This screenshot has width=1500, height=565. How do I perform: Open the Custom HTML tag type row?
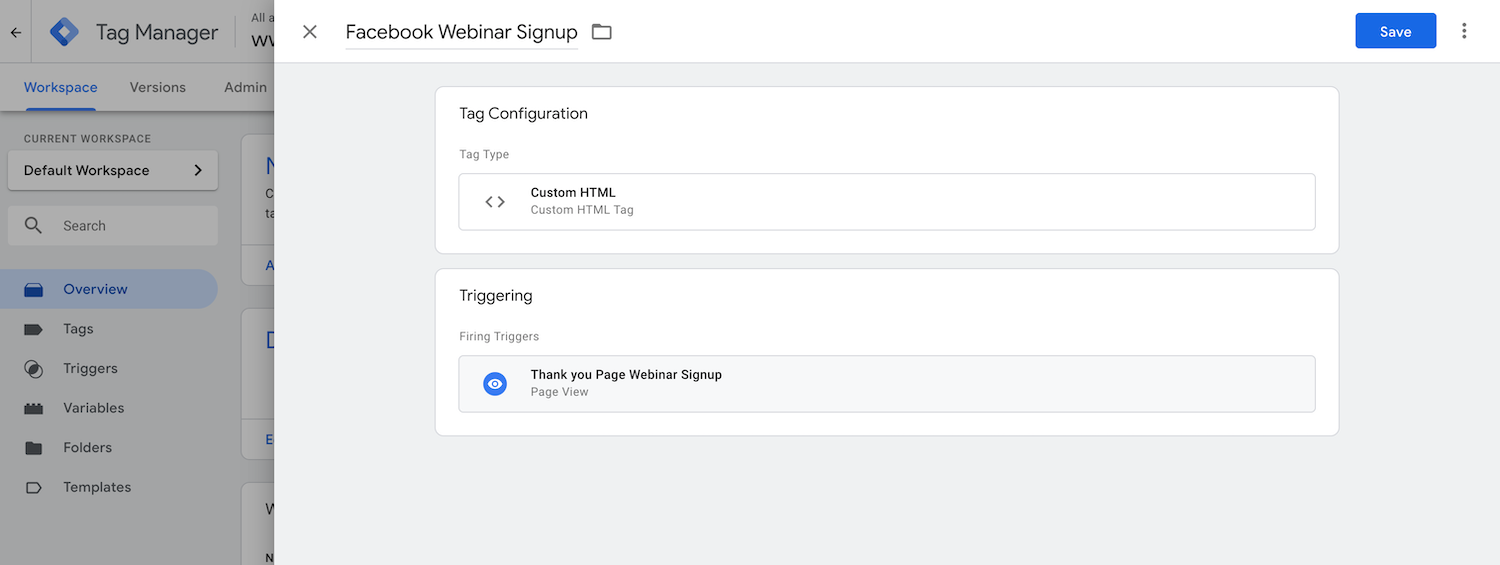pos(886,201)
